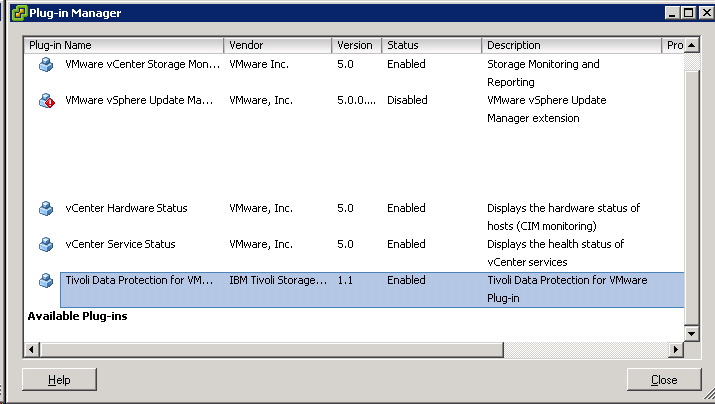This screenshot has width=715, height=404.
Task: Click the Description column header
Action: 572,45
